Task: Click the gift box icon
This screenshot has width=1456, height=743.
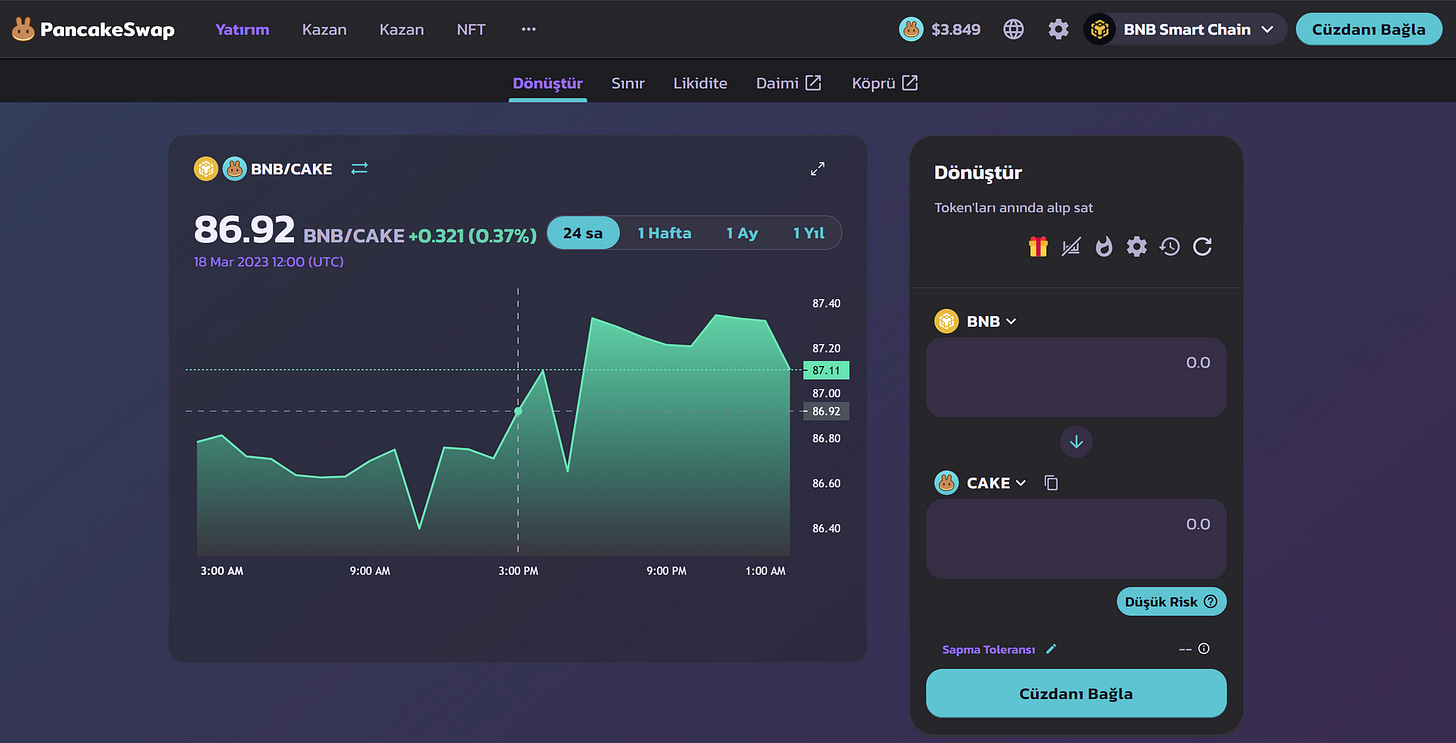Action: (1038, 246)
